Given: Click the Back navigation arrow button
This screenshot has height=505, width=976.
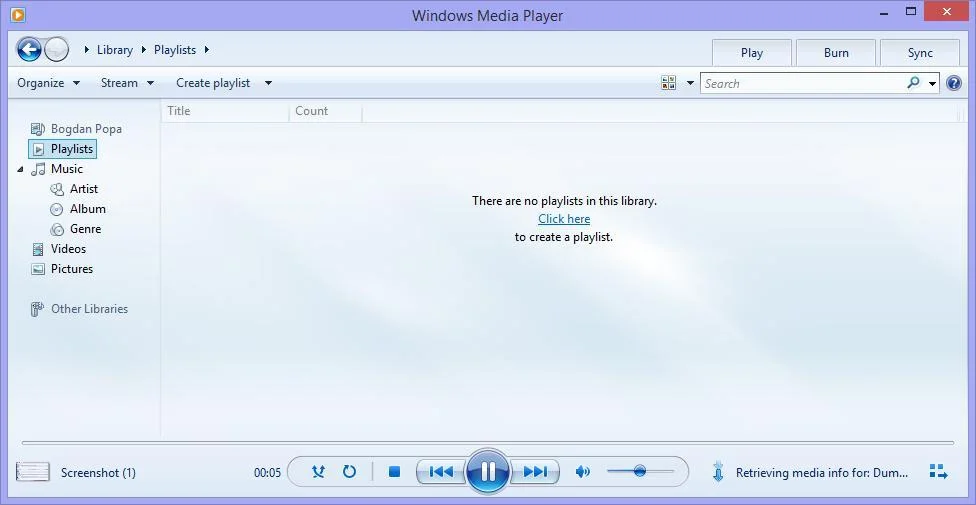Looking at the screenshot, I should [29, 49].
